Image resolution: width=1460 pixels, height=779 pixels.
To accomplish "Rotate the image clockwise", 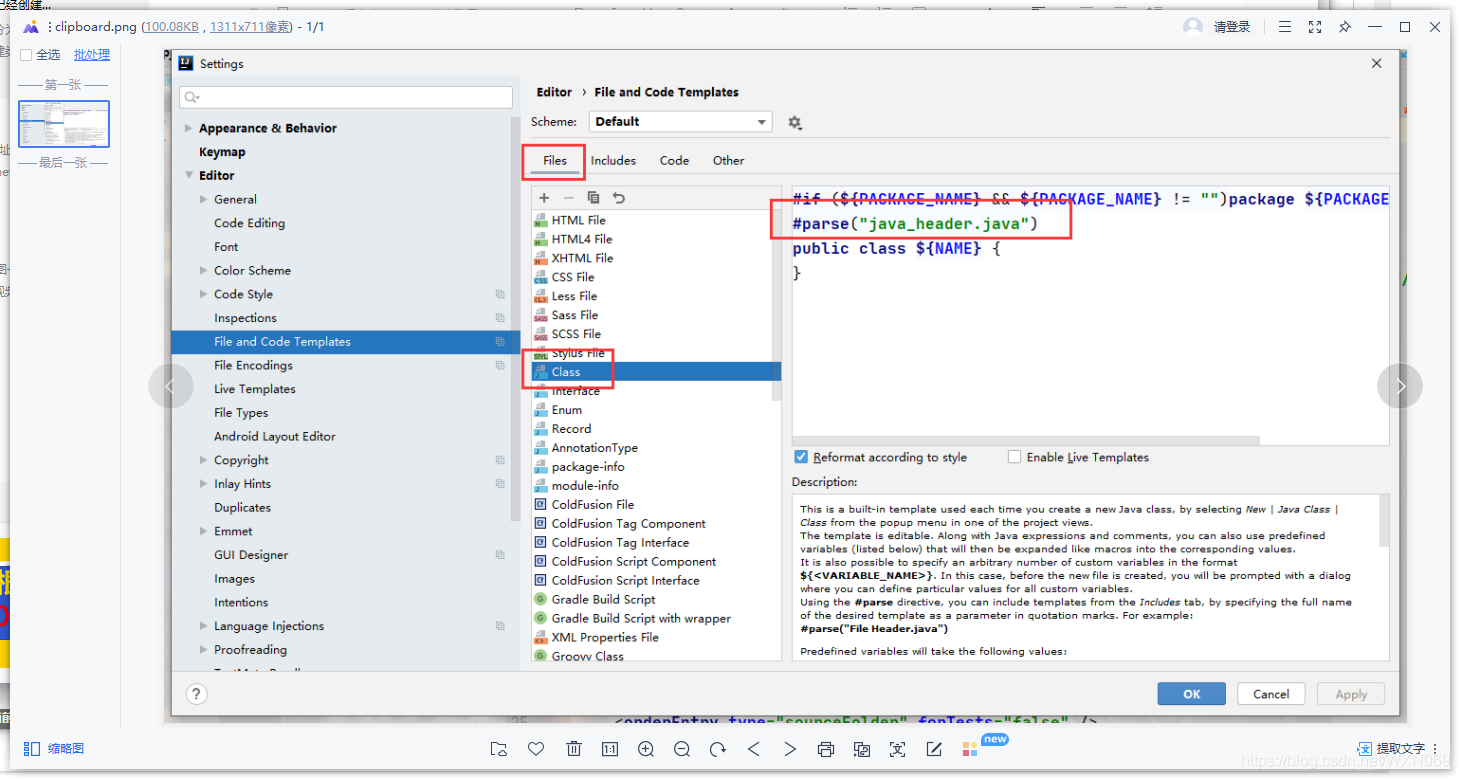I will 718,749.
